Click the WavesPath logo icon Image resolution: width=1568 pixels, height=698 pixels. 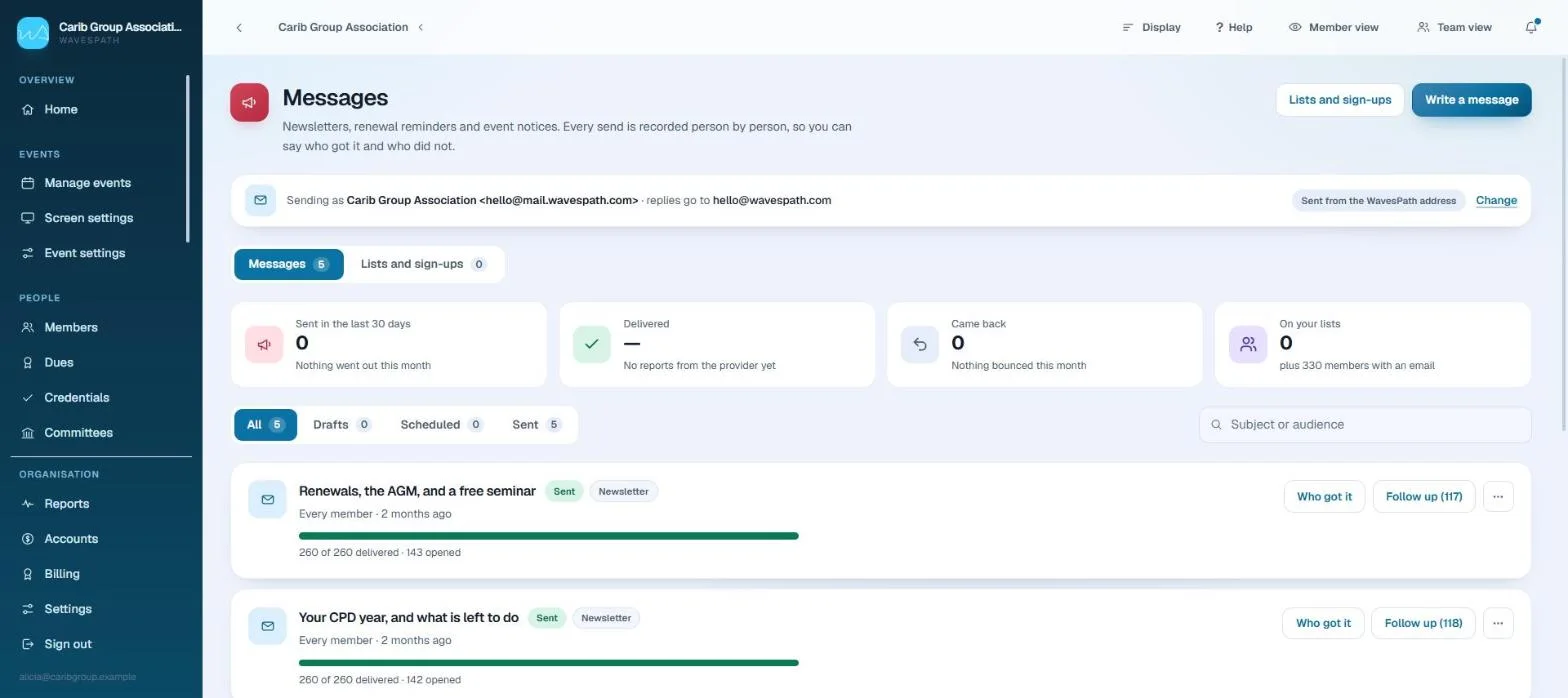[33, 33]
